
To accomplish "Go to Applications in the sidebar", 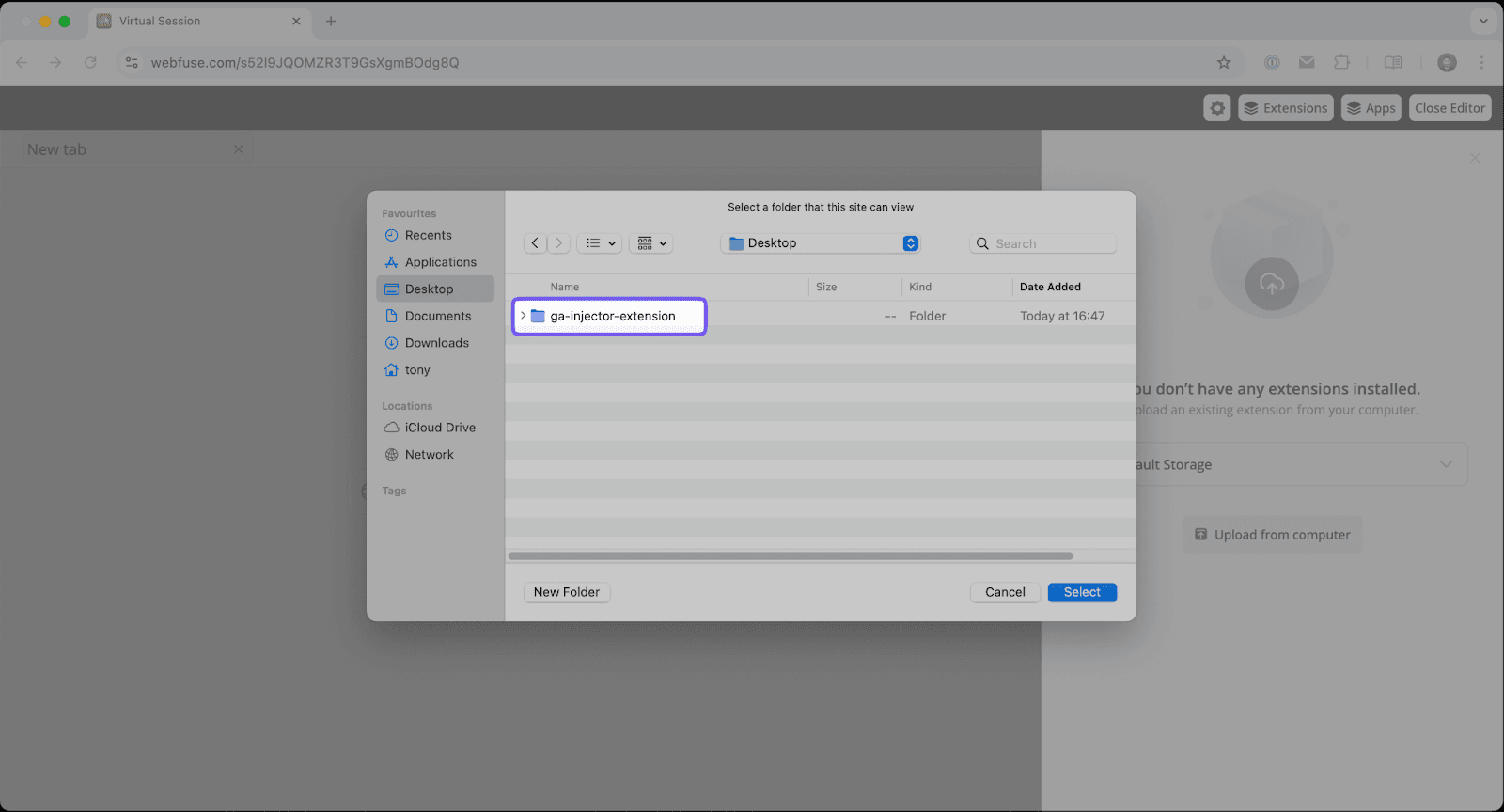I will (x=440, y=262).
